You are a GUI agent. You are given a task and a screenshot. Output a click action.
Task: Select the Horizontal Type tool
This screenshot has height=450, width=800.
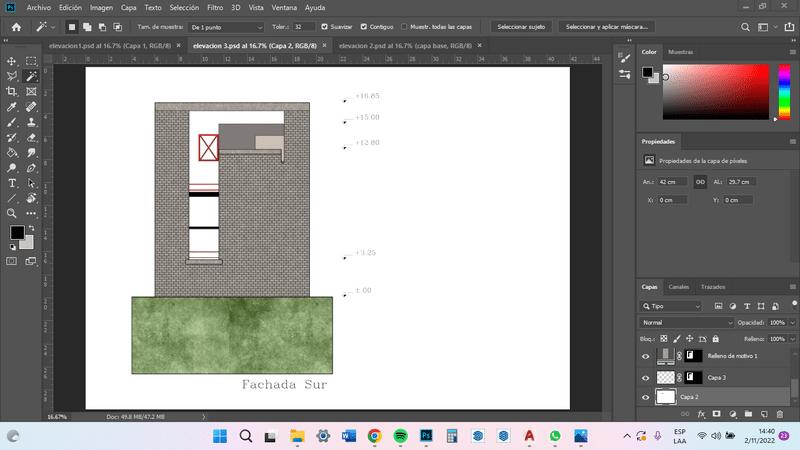[12, 183]
